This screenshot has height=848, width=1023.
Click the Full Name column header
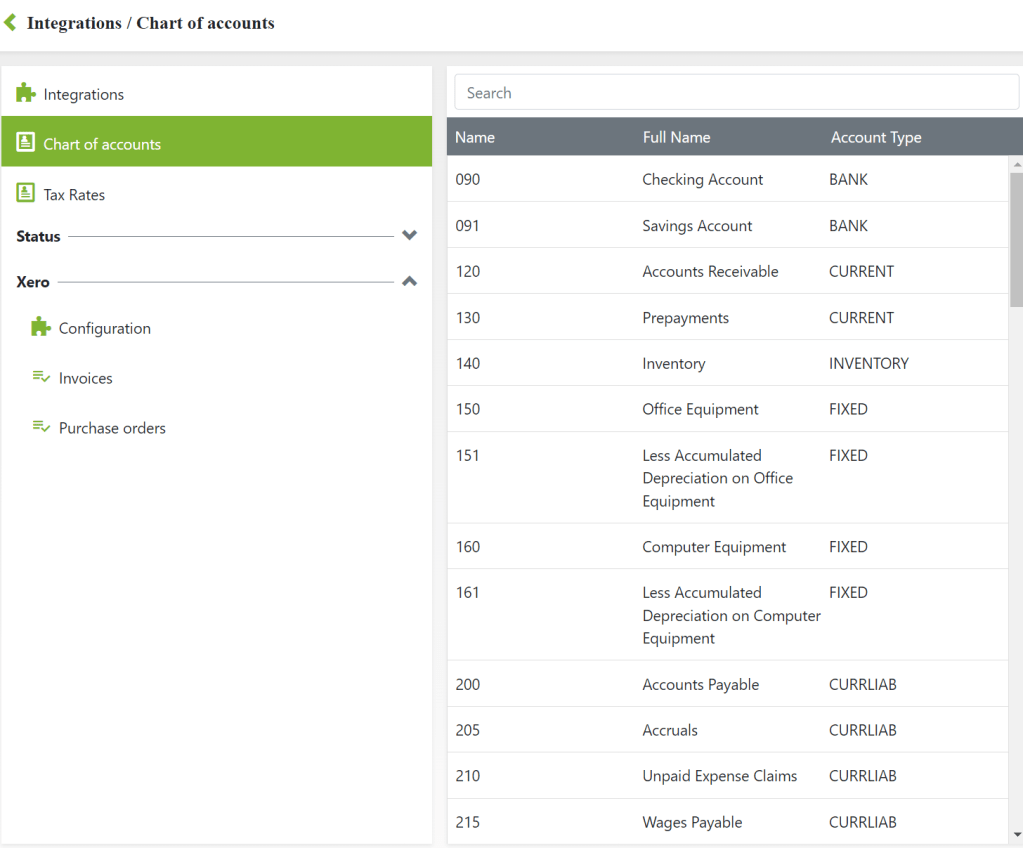pos(676,137)
